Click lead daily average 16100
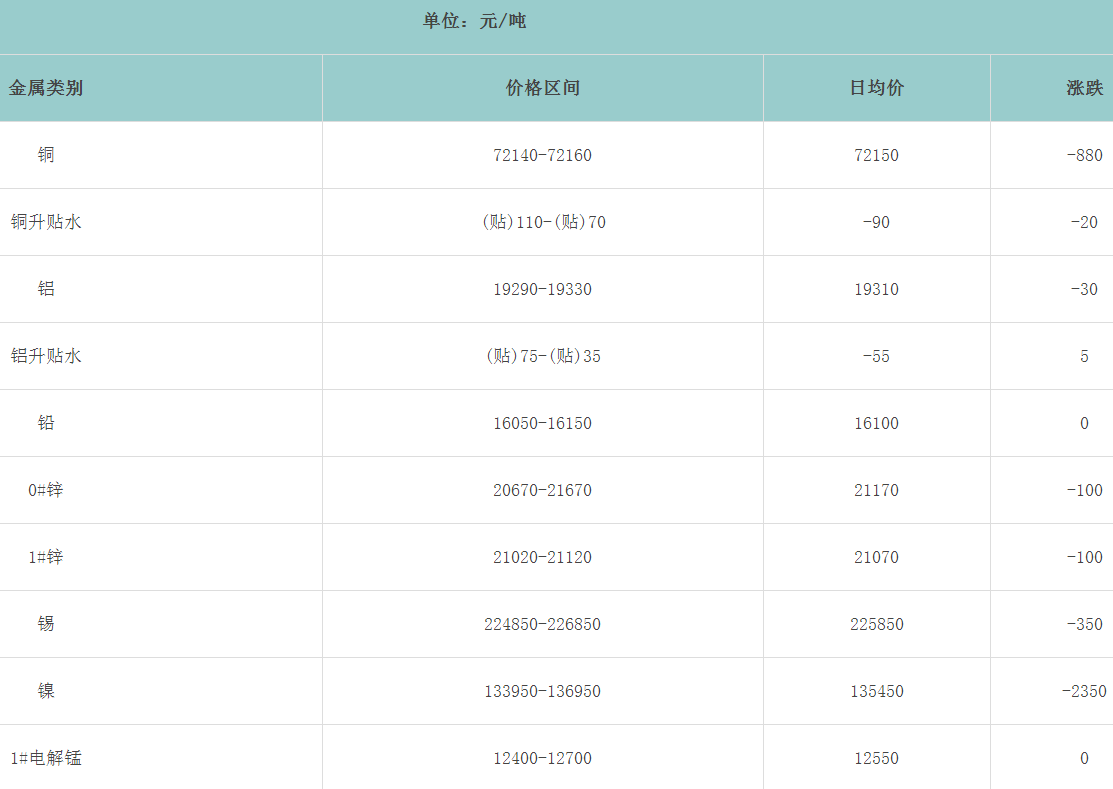This screenshot has height=789, width=1113. tap(876, 423)
